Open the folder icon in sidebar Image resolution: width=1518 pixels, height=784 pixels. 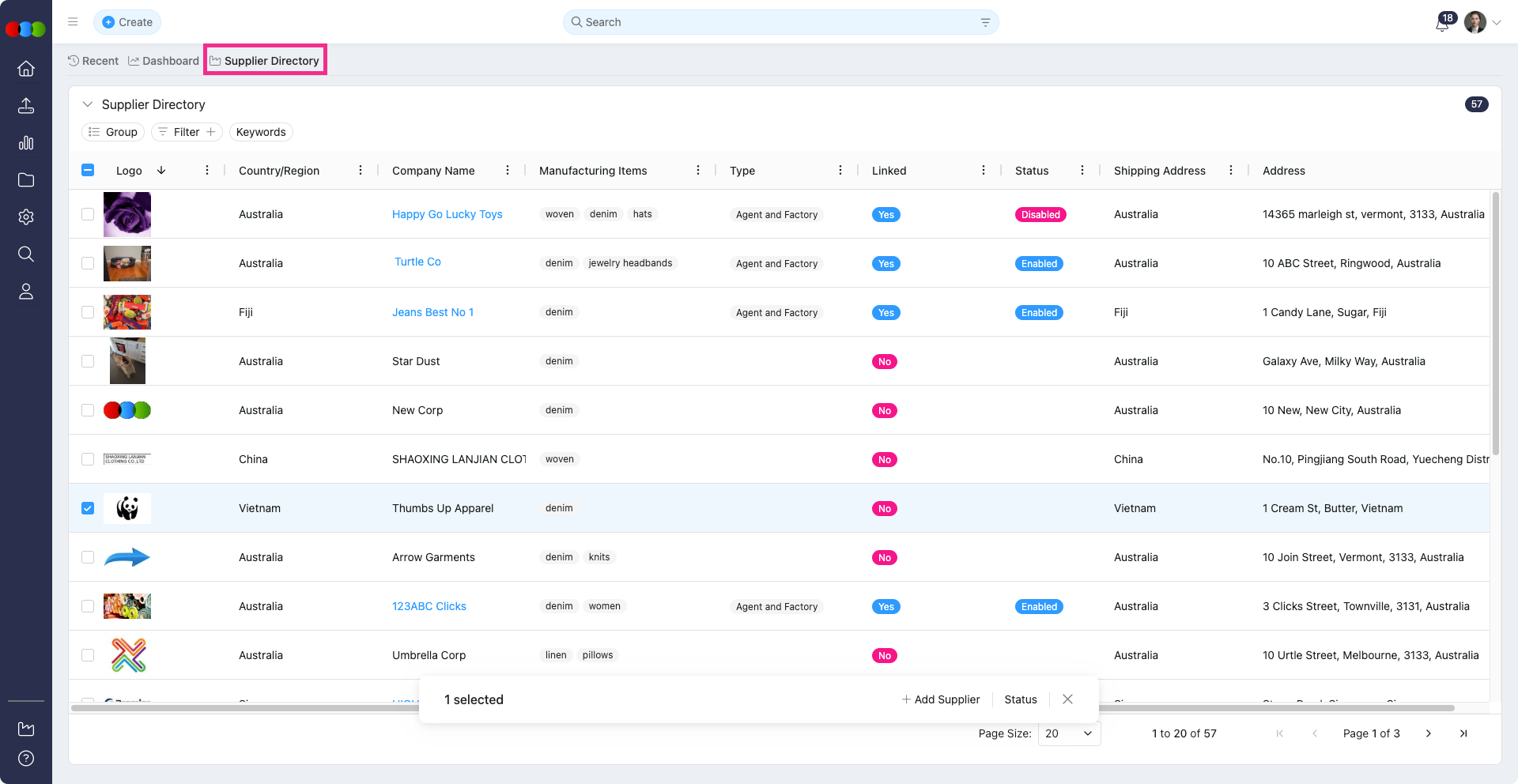[26, 180]
